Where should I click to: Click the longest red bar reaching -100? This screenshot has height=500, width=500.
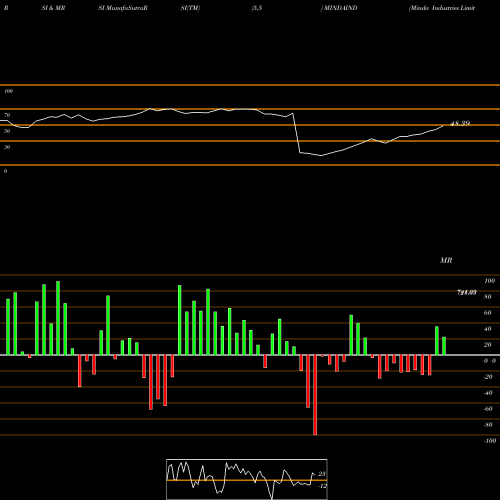pos(315,395)
